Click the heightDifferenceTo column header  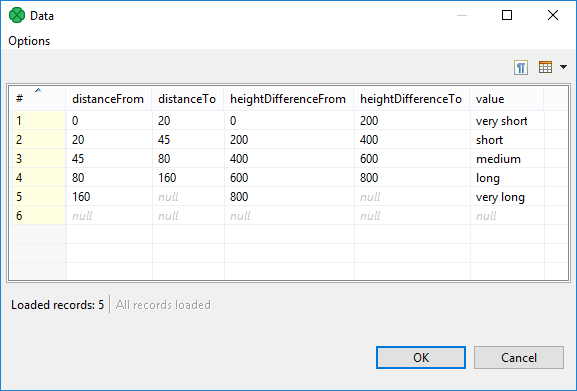[412, 99]
